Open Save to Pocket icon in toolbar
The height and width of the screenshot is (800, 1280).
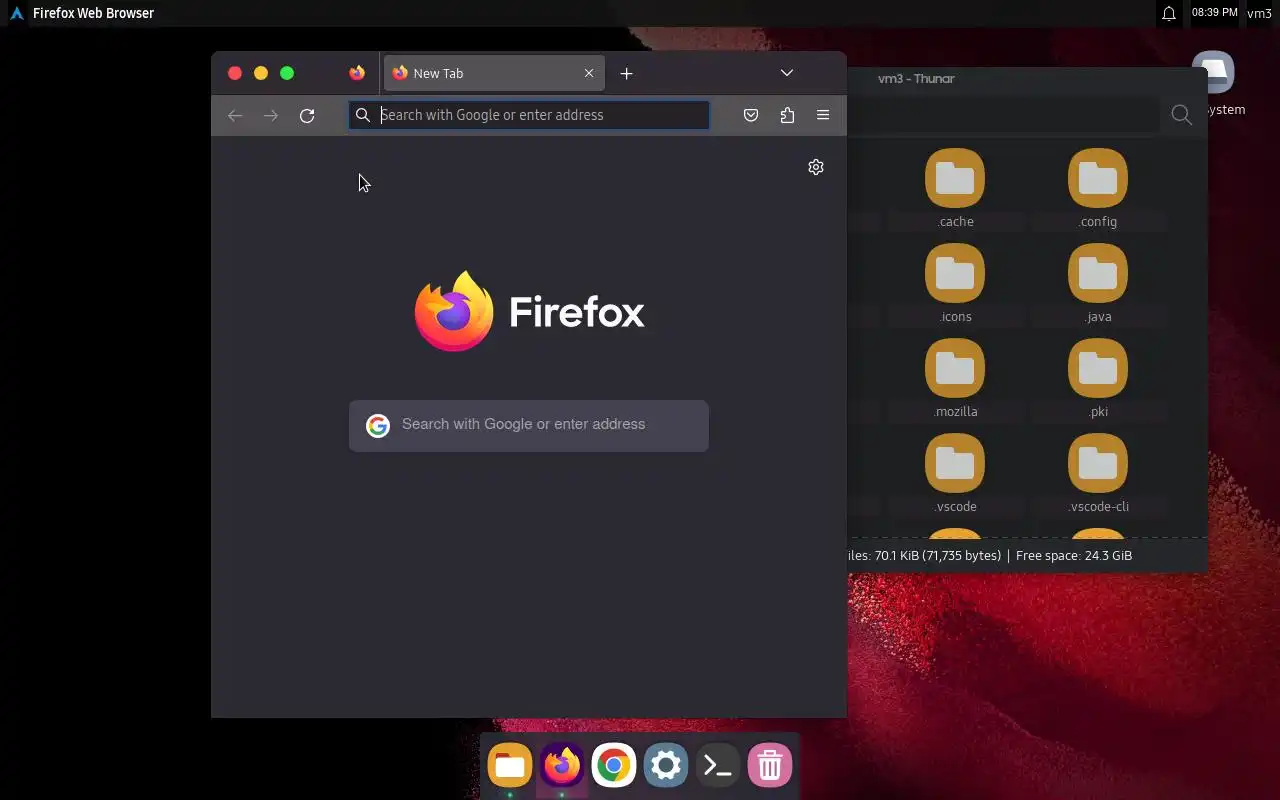(751, 115)
